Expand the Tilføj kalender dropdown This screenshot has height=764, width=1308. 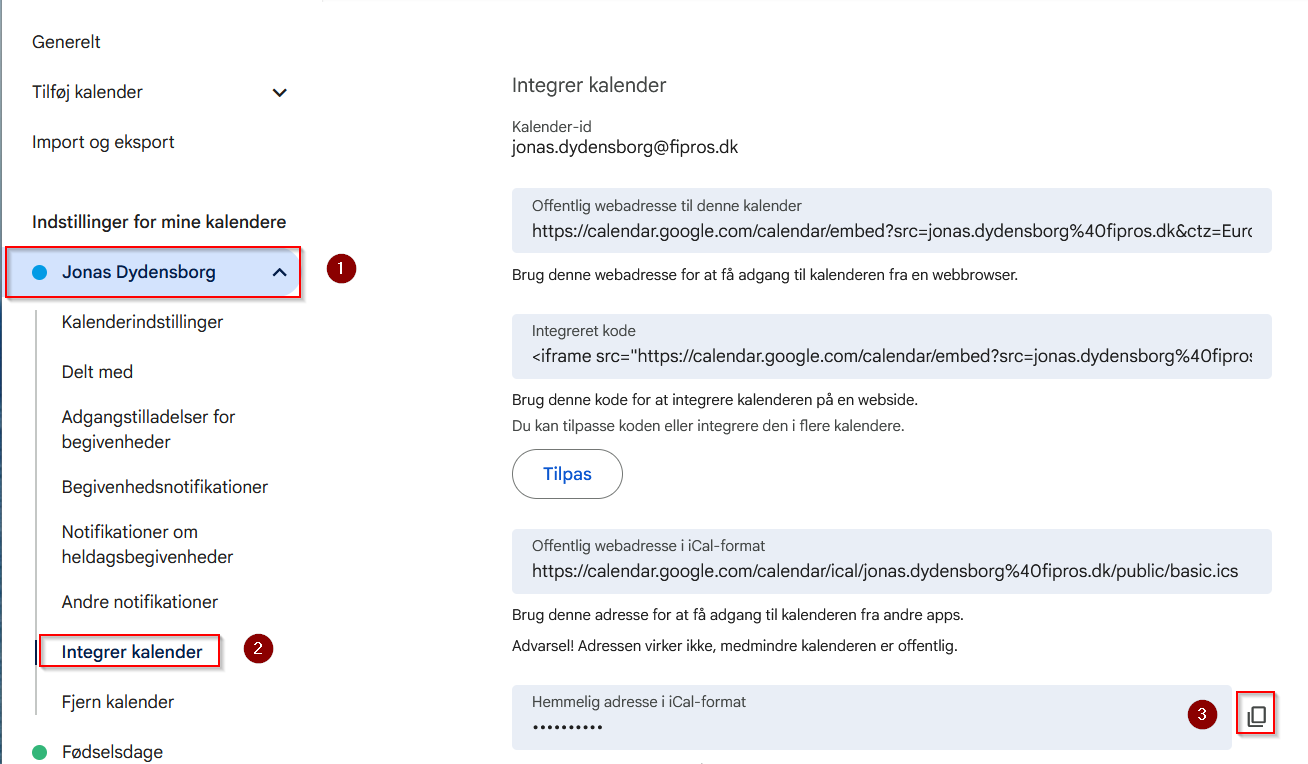(280, 92)
